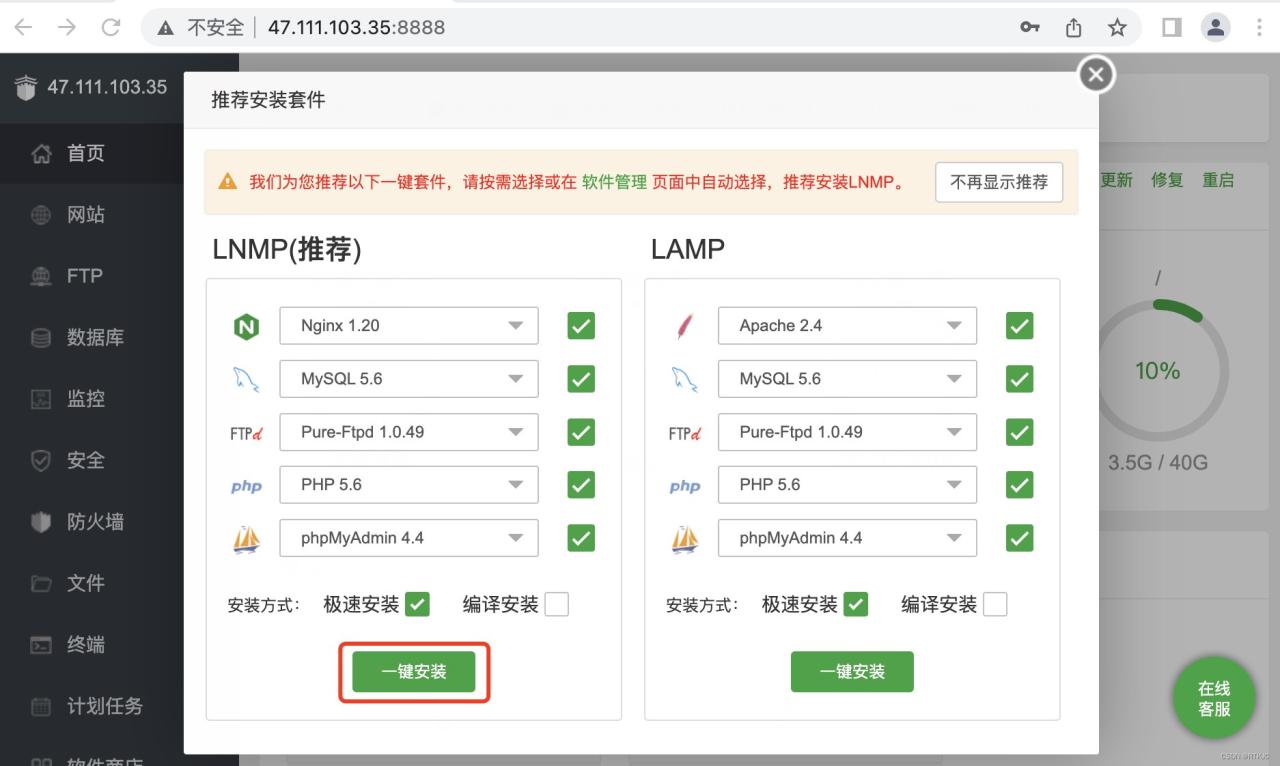Uncheck Pure-Ftpd 1.0.49 in LNMP
The height and width of the screenshot is (766, 1280).
tap(581, 432)
